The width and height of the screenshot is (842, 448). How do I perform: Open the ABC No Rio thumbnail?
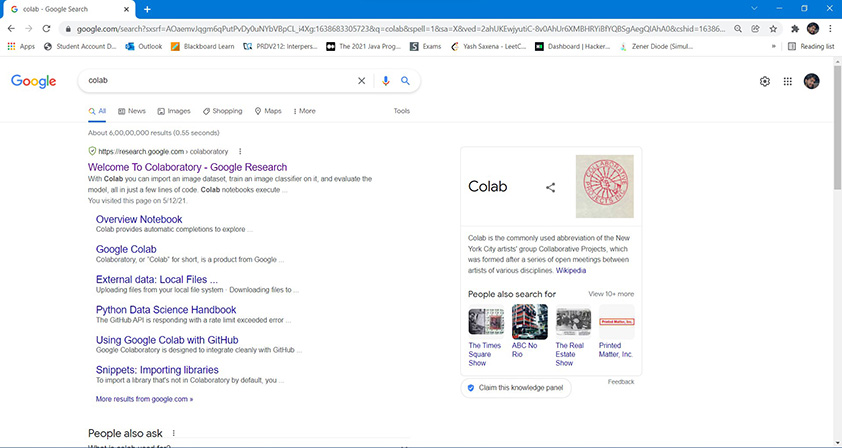(529, 322)
